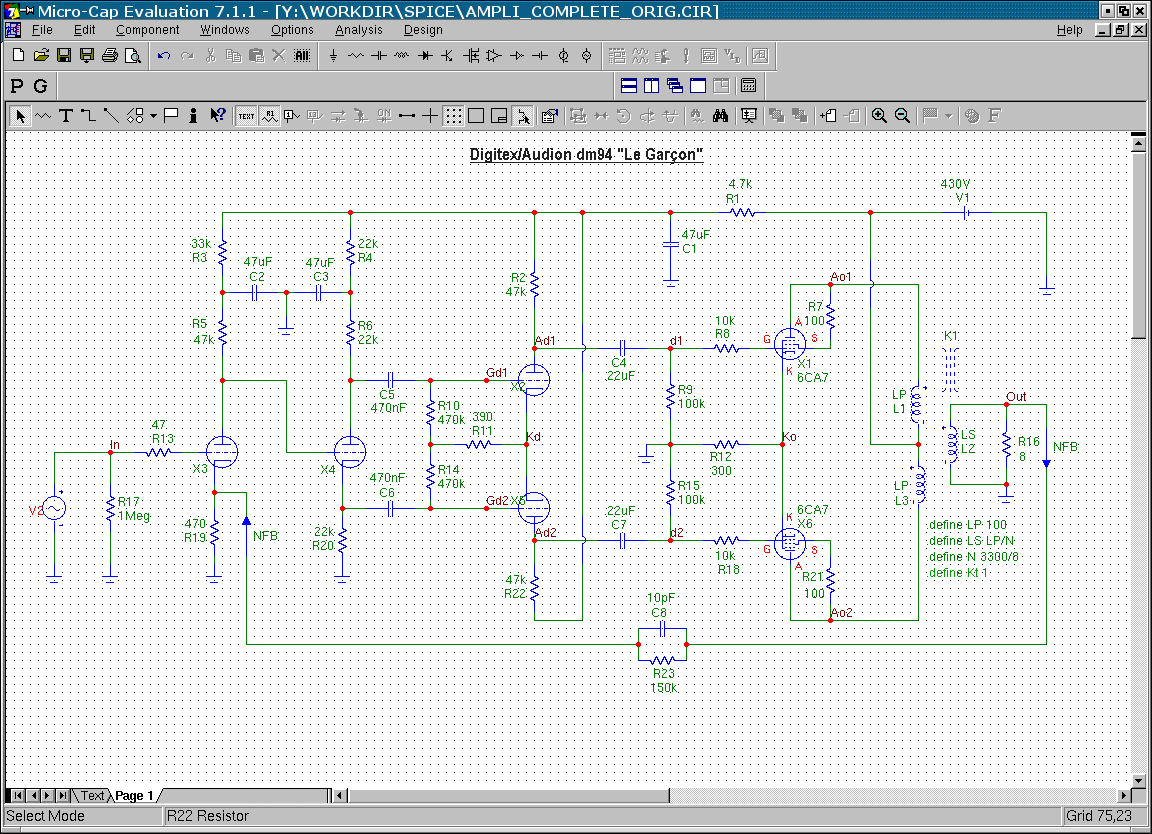The image size is (1152, 834).
Task: Choose the Select mode arrow tool
Action: tap(20, 115)
